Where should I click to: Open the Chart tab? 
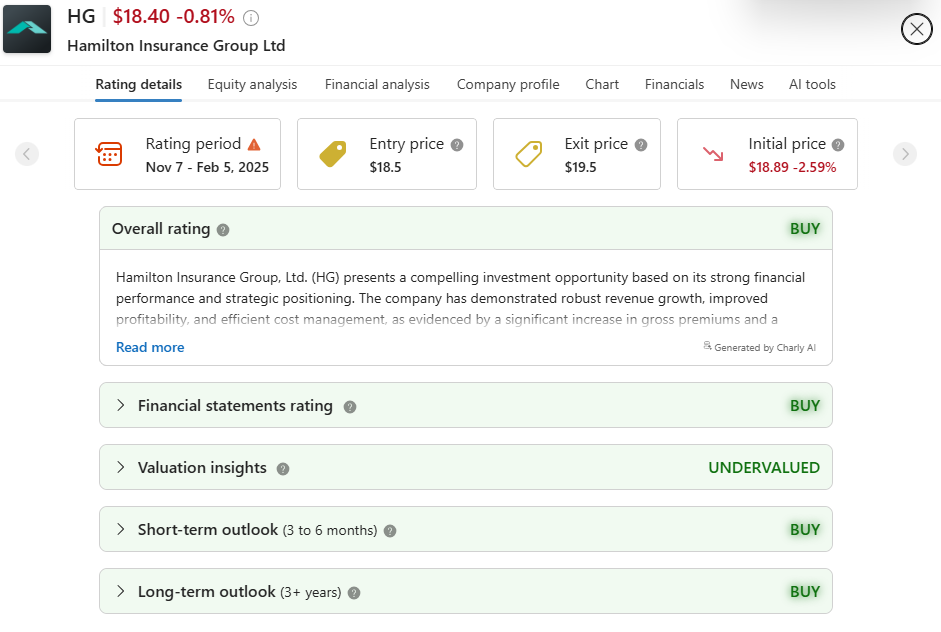point(602,85)
